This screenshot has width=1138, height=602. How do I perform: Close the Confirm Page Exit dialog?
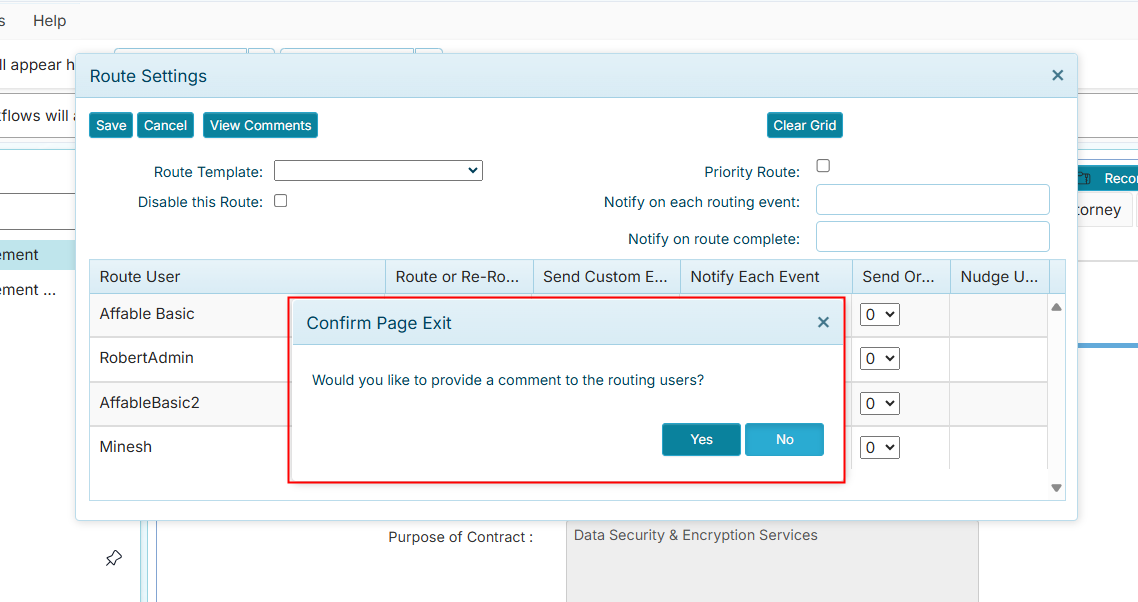[823, 322]
